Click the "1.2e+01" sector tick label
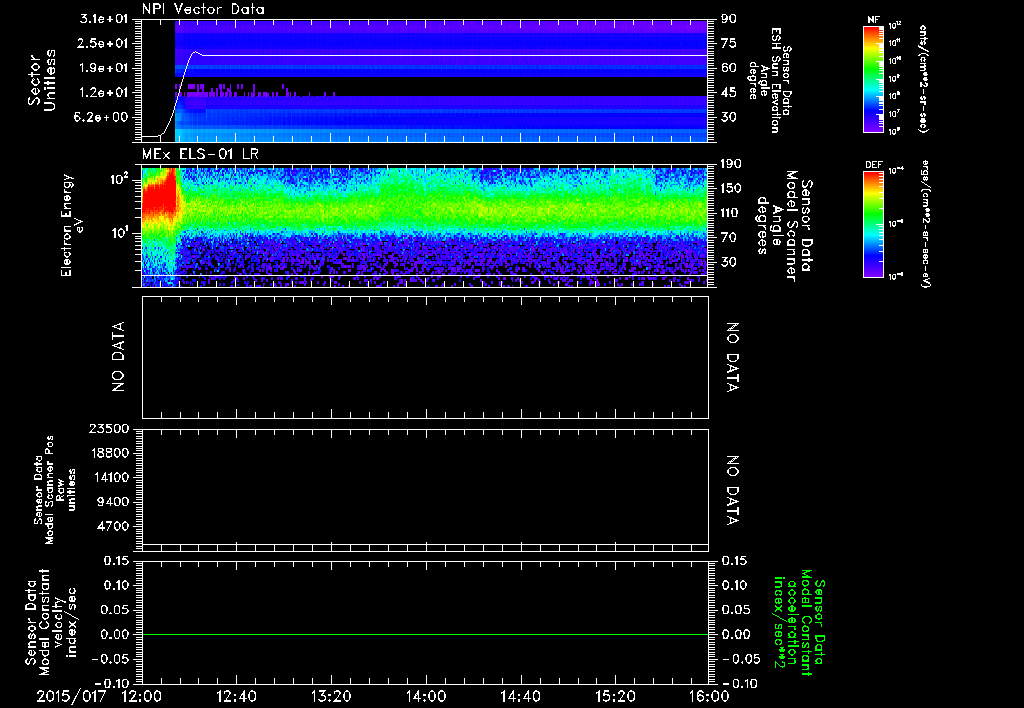Image resolution: width=1024 pixels, height=708 pixels. click(x=104, y=93)
